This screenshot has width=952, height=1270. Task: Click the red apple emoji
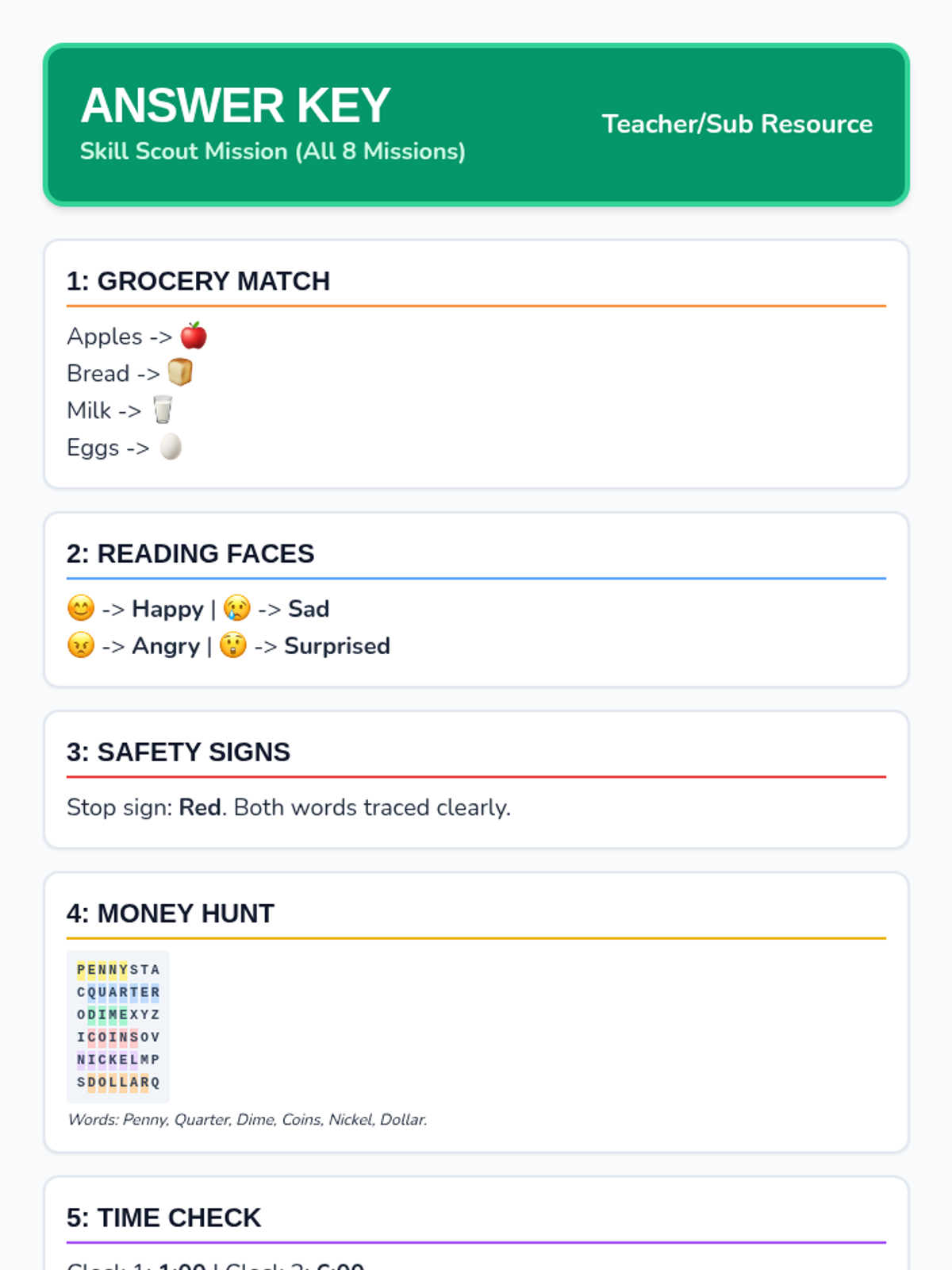click(x=194, y=336)
